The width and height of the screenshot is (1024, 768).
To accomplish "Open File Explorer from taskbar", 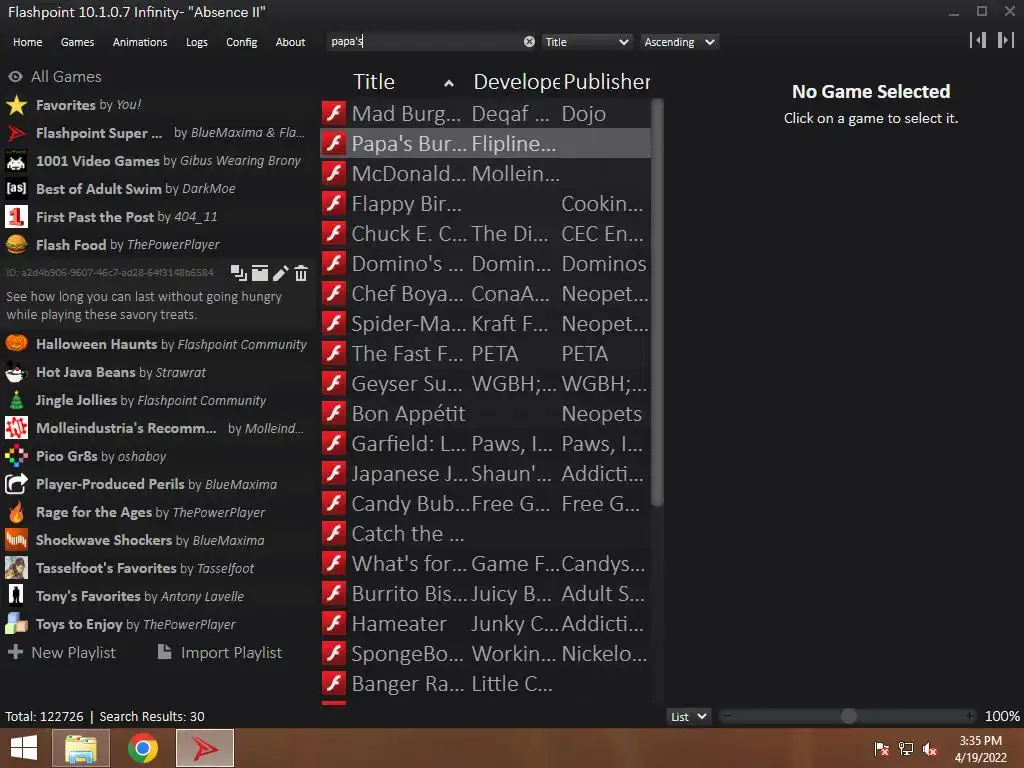I will click(x=81, y=748).
